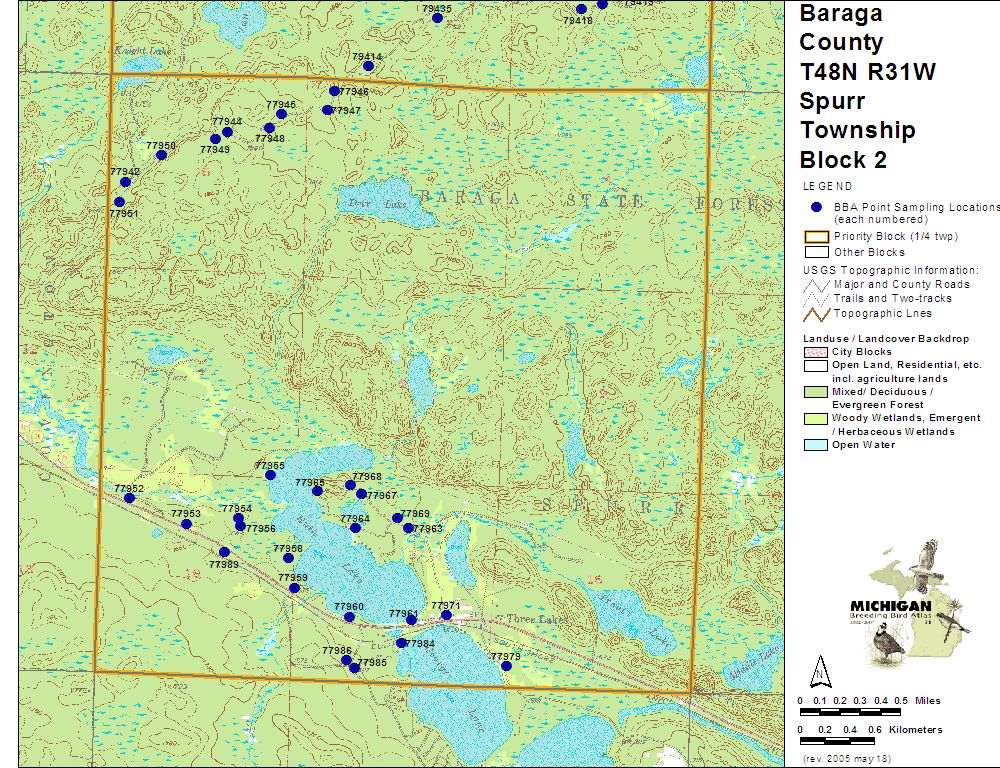Select the Mixed/Deciduous Forest legend swatch
The height and width of the screenshot is (768, 1000).
point(816,393)
